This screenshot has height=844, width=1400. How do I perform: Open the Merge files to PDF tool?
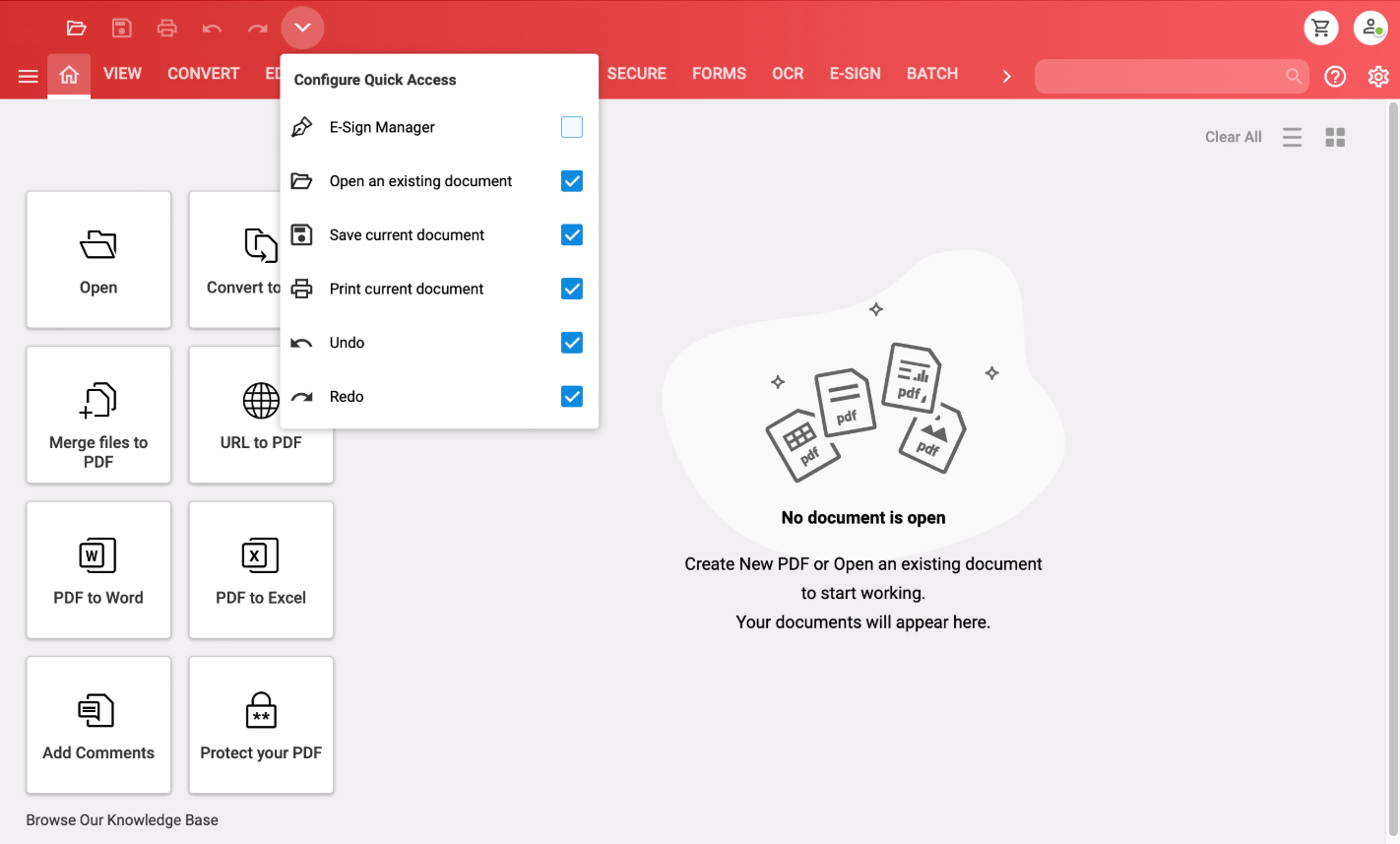pyautogui.click(x=98, y=415)
